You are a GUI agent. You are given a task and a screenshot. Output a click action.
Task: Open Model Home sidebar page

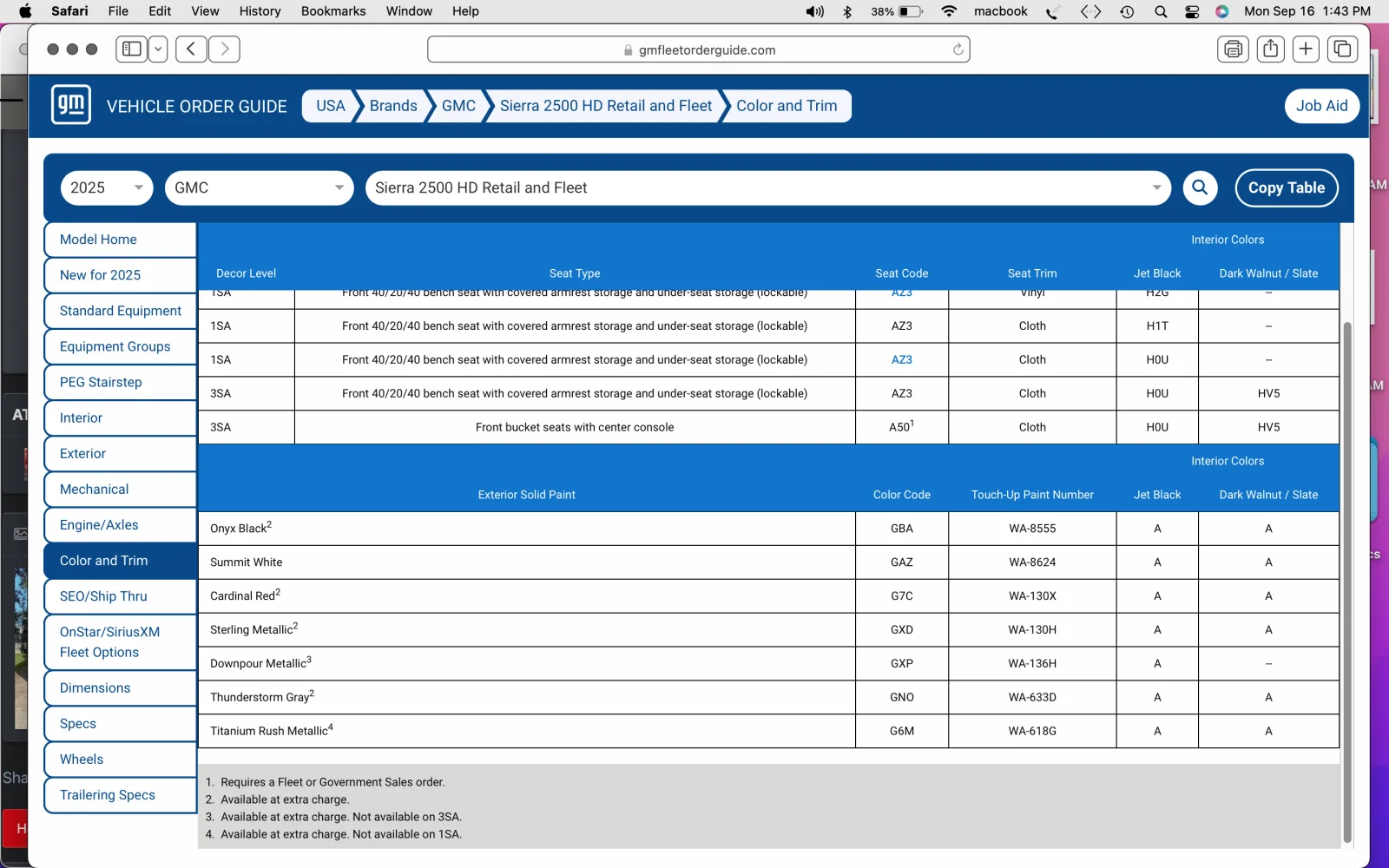coord(121,240)
